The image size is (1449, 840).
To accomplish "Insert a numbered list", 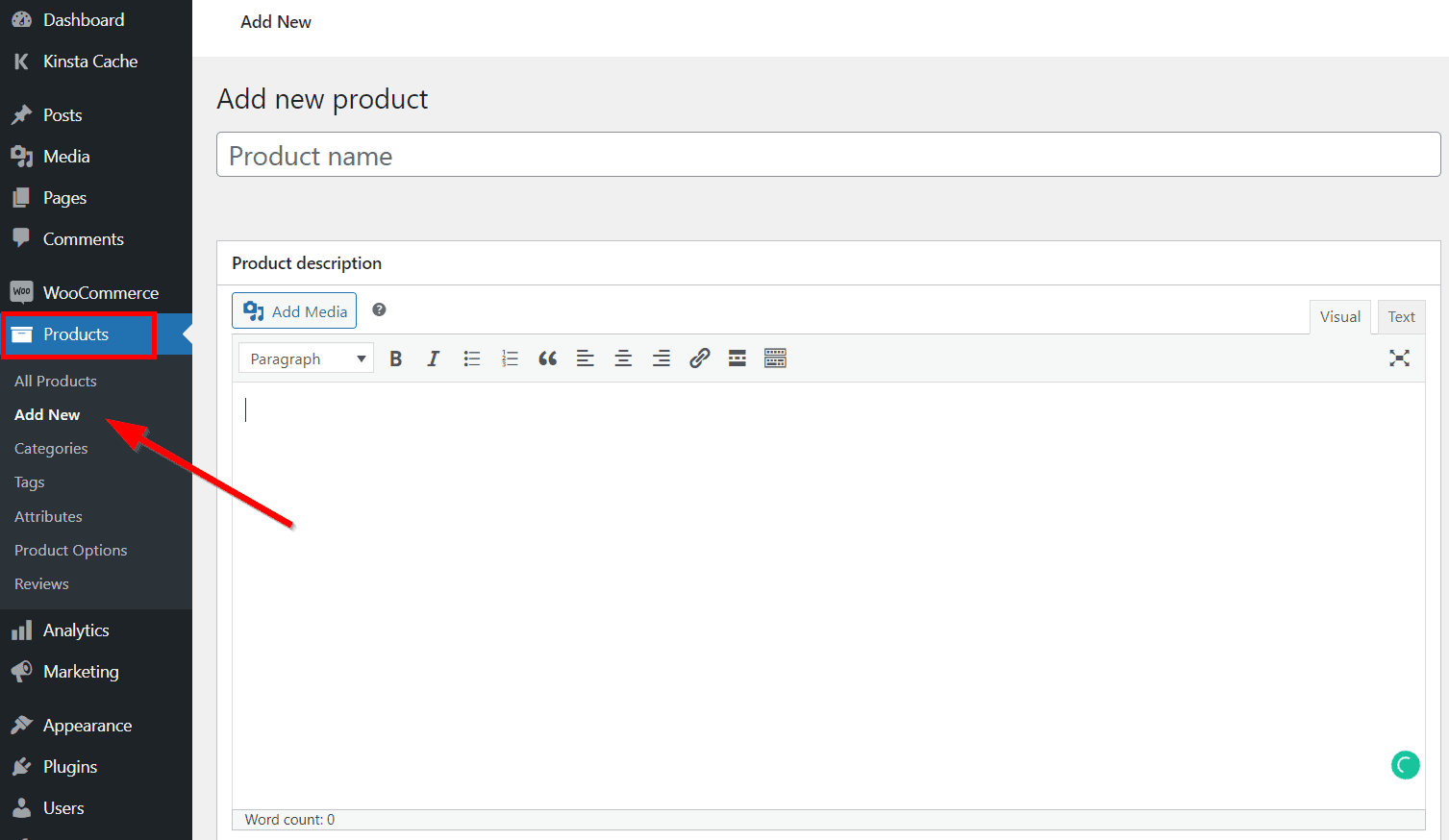I will (x=510, y=358).
